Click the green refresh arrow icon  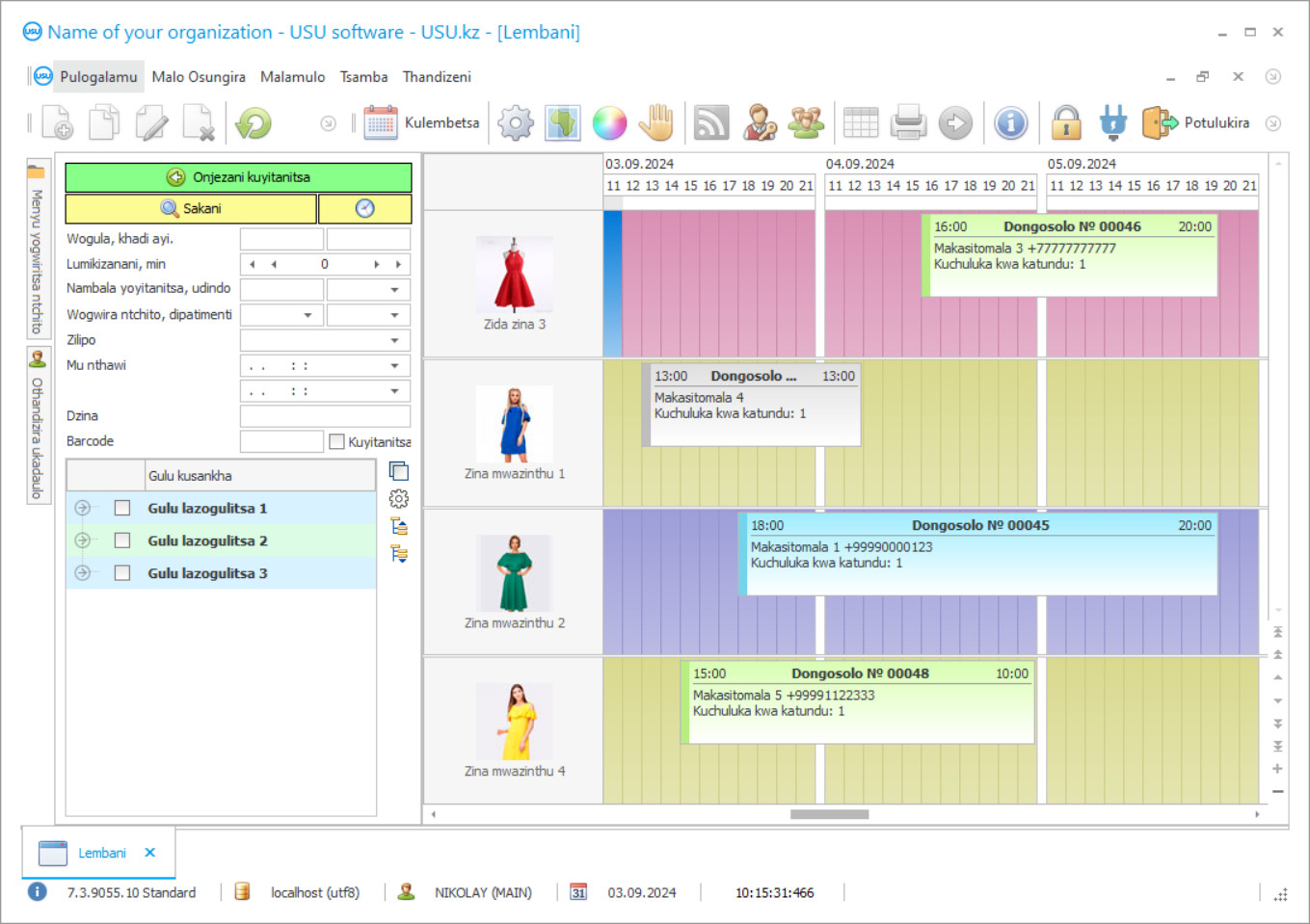(x=254, y=122)
